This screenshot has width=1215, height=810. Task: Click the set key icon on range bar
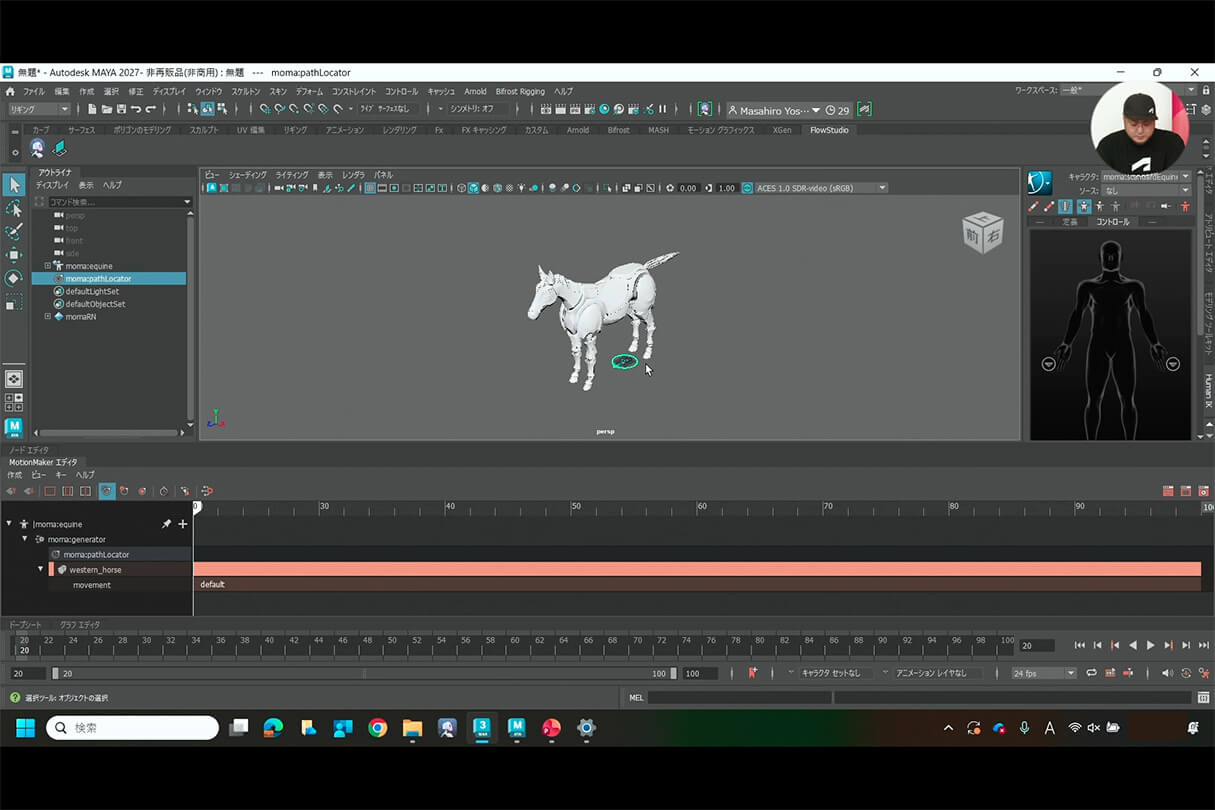752,673
